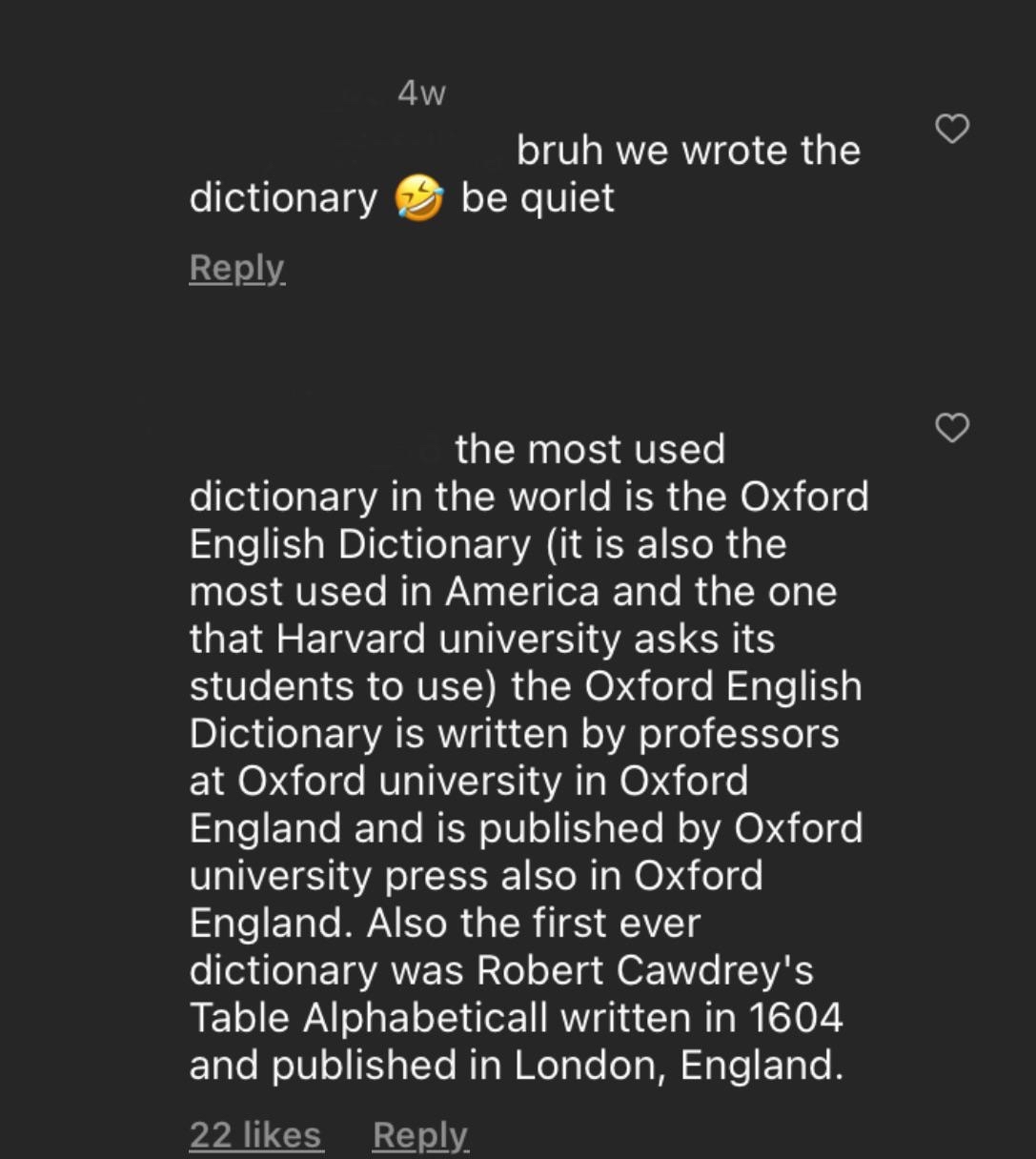
Task: Click the 4w timestamp
Action: coord(421,93)
